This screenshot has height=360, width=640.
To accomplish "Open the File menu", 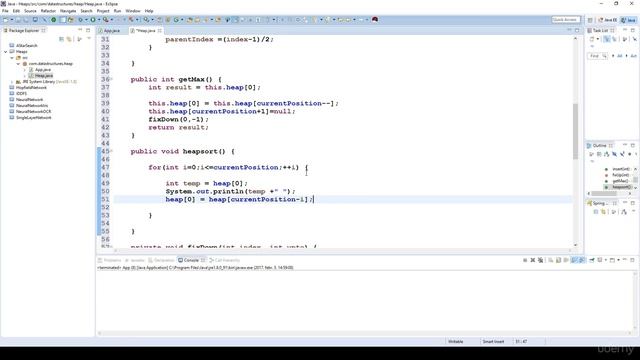I will 5,11.
